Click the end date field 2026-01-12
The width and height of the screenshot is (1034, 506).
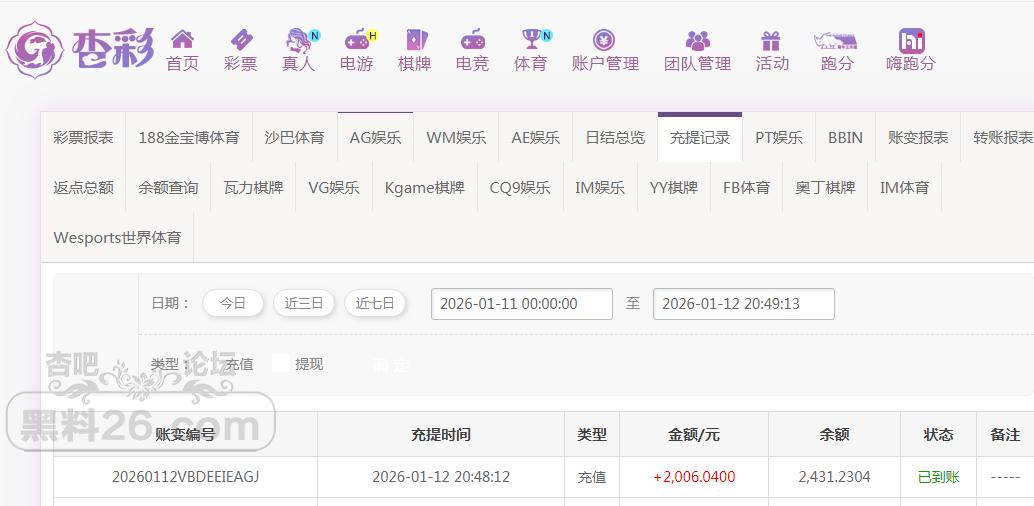[743, 304]
